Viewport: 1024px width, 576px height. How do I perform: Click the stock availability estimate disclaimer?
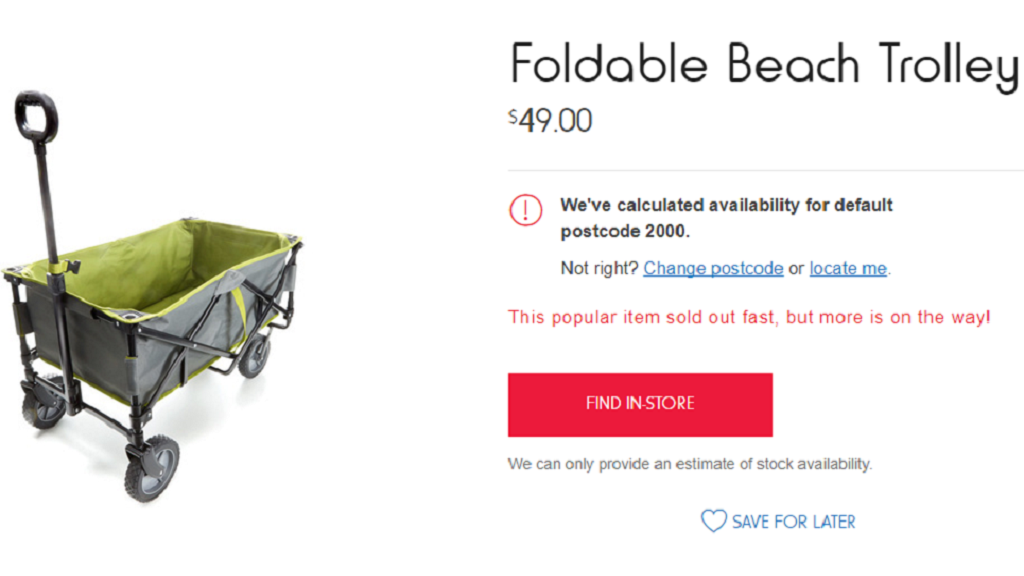pyautogui.click(x=690, y=464)
